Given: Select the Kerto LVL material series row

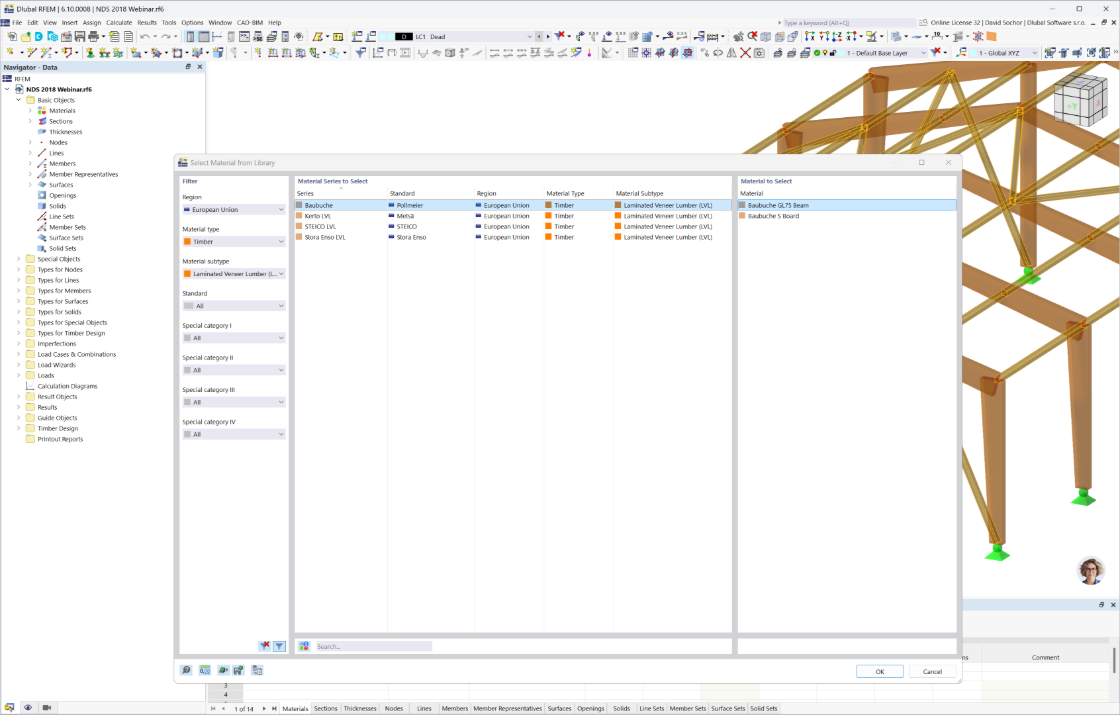Looking at the screenshot, I should pyautogui.click(x=514, y=216).
